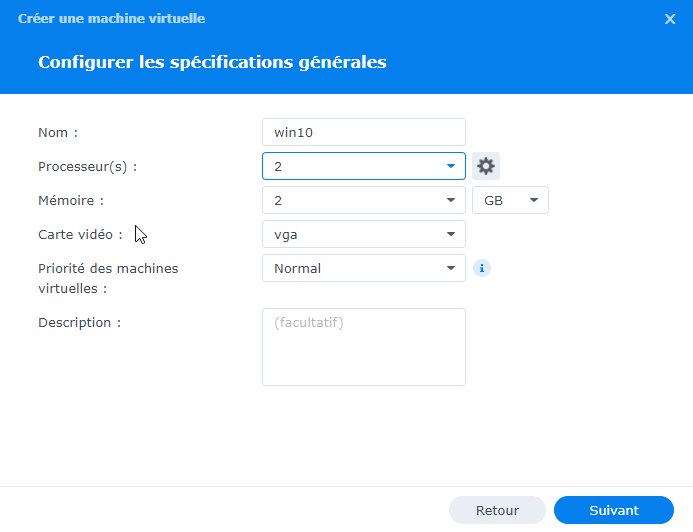The height and width of the screenshot is (532, 693).
Task: Go back with the Retour button
Action: tap(497, 510)
